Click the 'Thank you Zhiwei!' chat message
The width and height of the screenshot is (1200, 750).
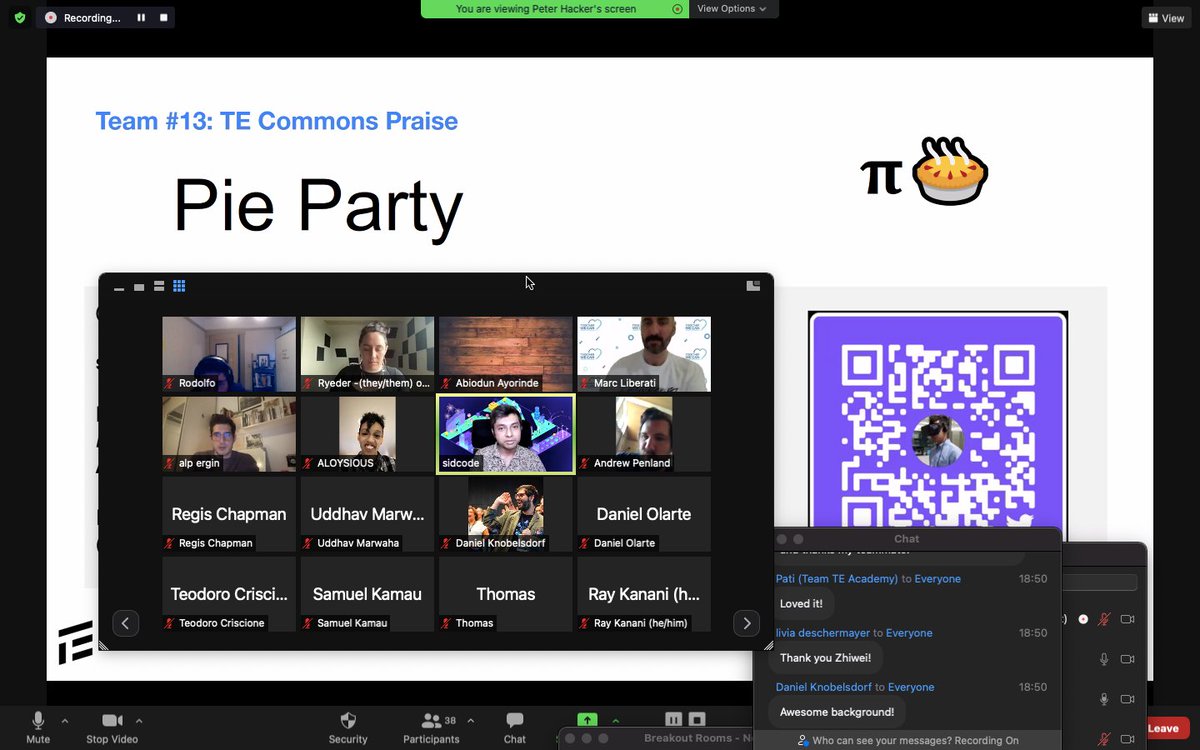[x=825, y=658]
